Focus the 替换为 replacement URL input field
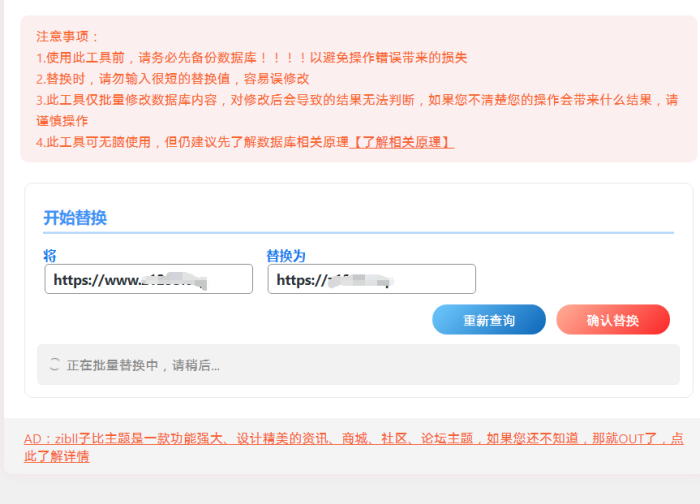This screenshot has height=504, width=700. (x=372, y=279)
